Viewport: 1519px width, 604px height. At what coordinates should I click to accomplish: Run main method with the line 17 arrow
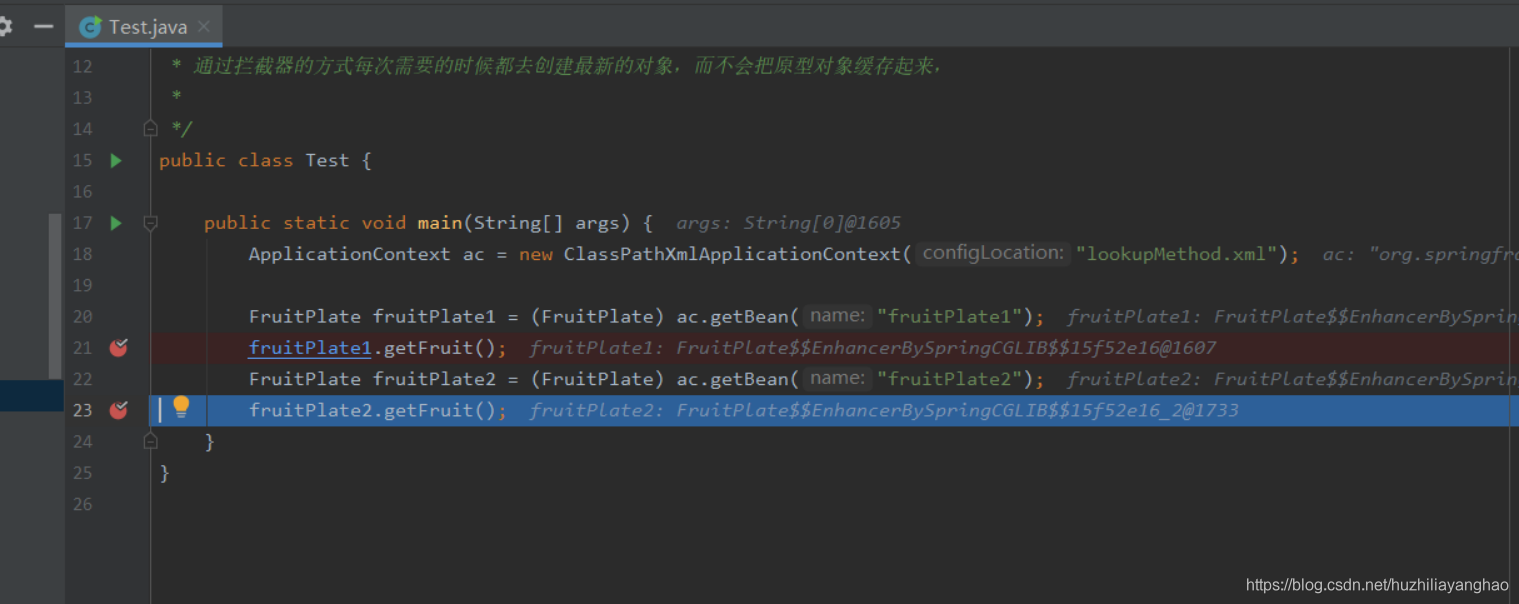(116, 223)
